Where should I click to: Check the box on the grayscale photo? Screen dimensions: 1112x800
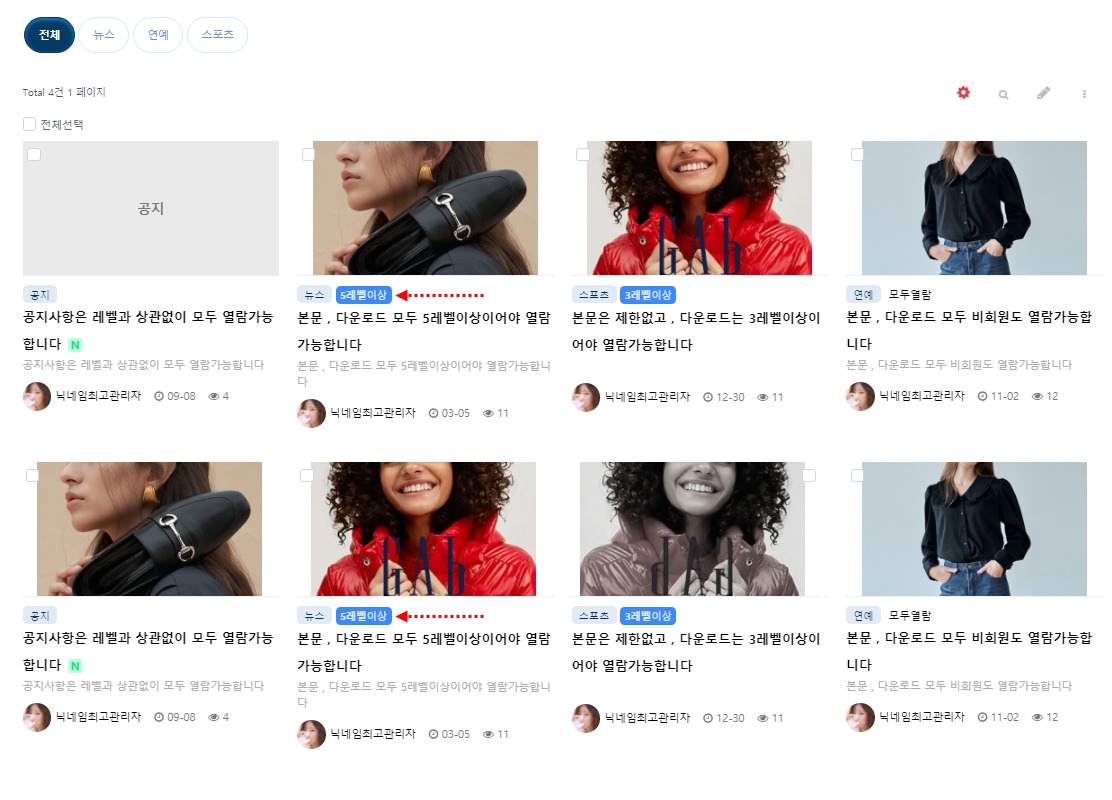coord(809,476)
